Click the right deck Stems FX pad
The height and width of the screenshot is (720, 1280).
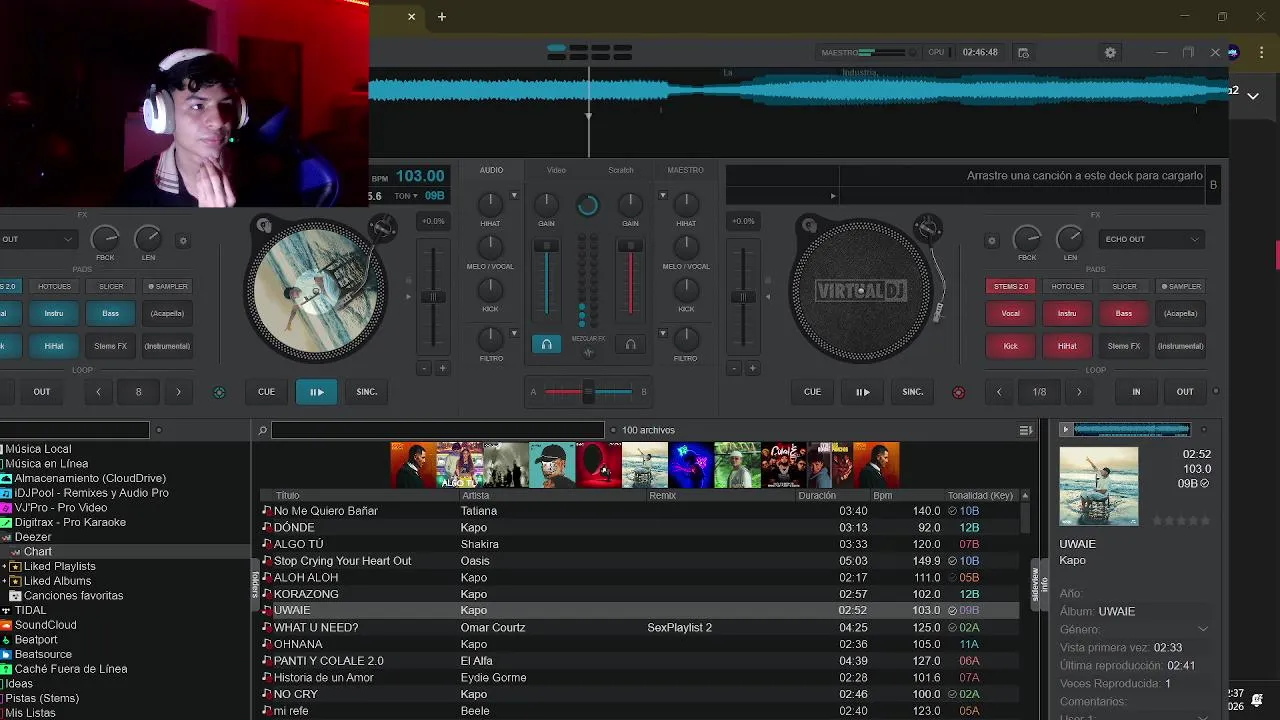click(x=1124, y=346)
